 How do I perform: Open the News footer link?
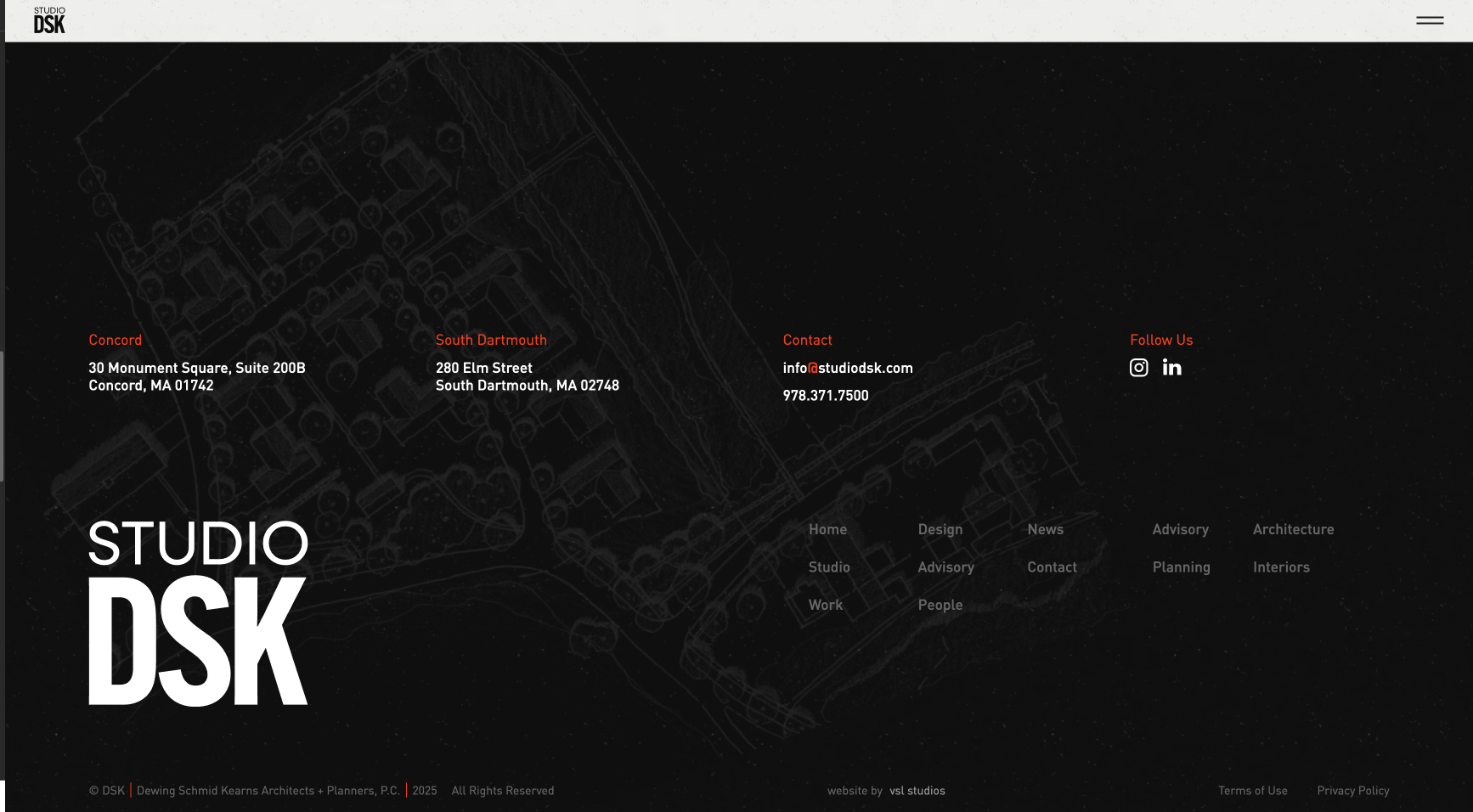1045,529
